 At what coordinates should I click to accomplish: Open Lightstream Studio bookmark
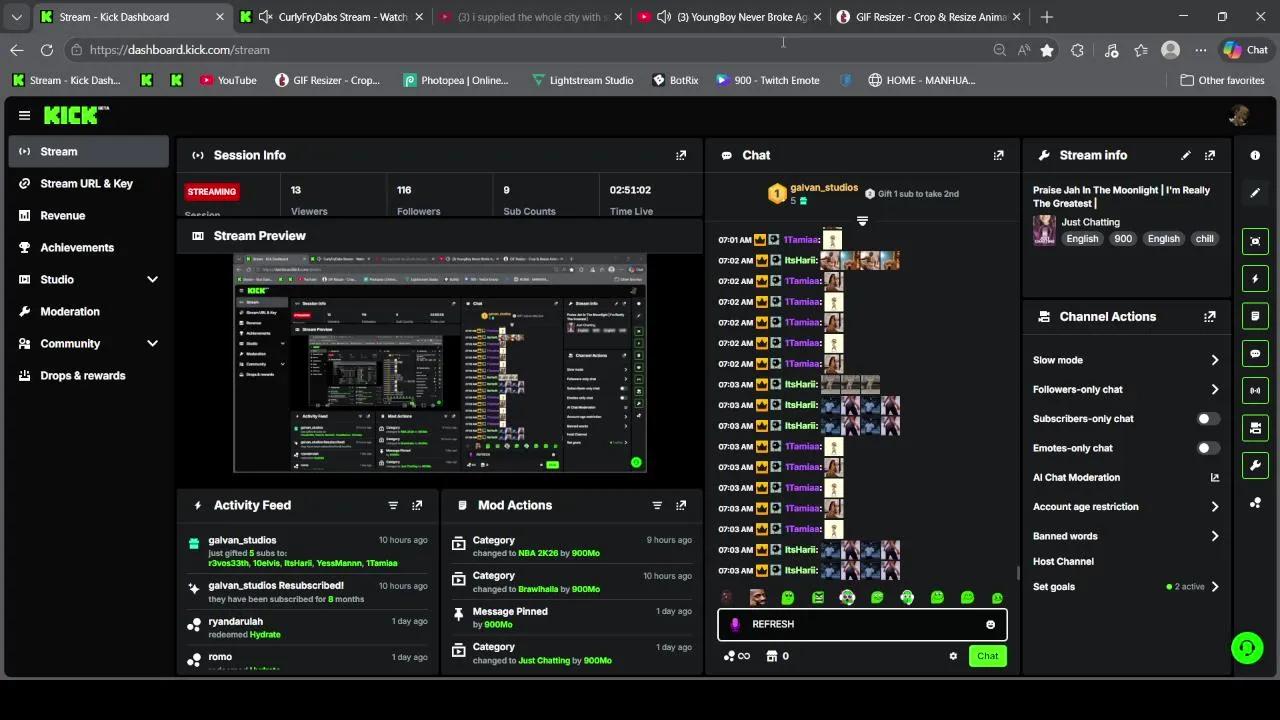click(583, 80)
